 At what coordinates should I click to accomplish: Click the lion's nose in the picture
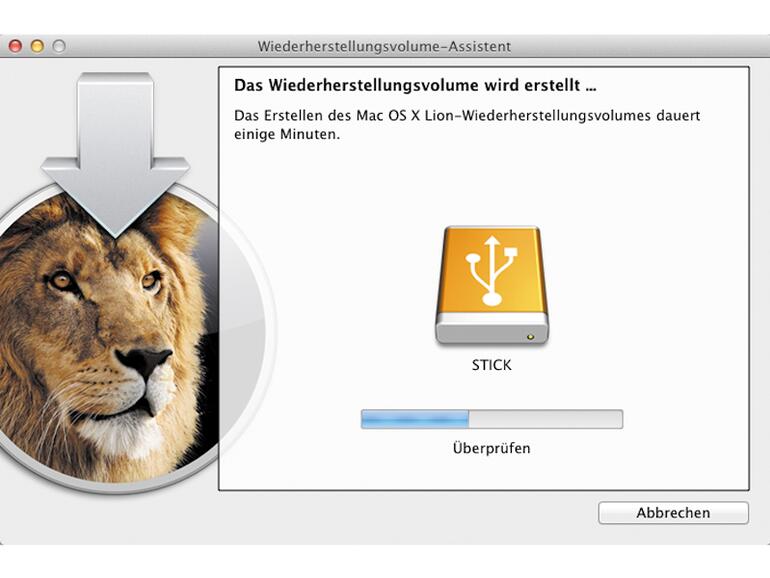(x=142, y=358)
